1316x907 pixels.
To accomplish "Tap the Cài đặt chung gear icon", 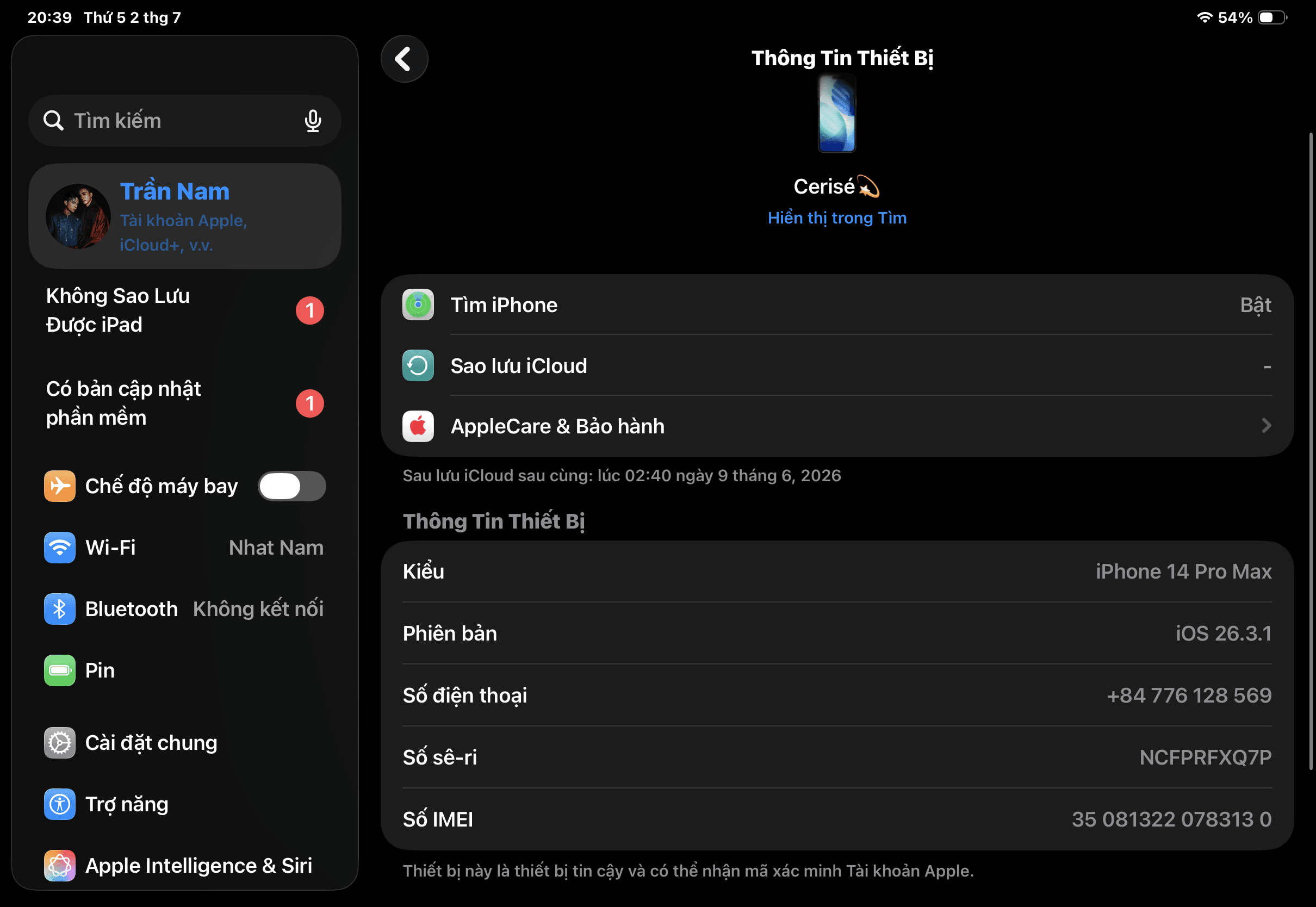I will [x=60, y=743].
